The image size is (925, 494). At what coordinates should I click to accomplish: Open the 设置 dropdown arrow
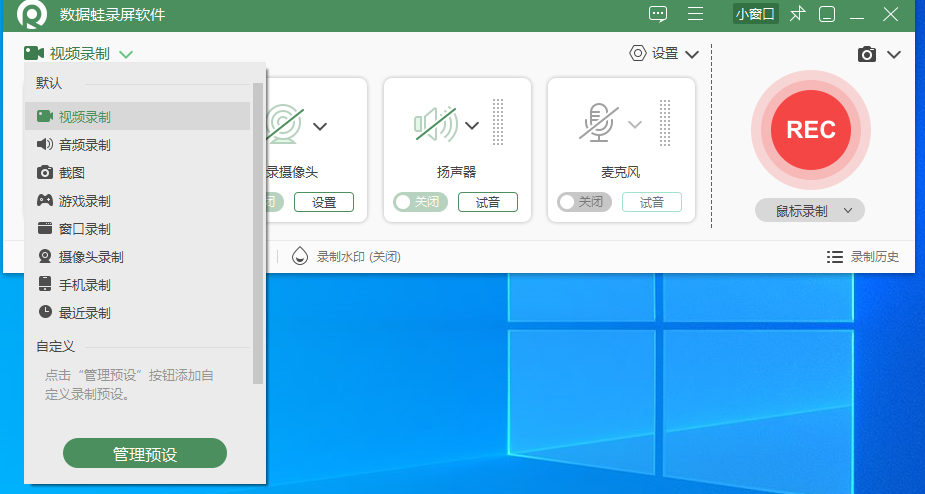[692, 54]
